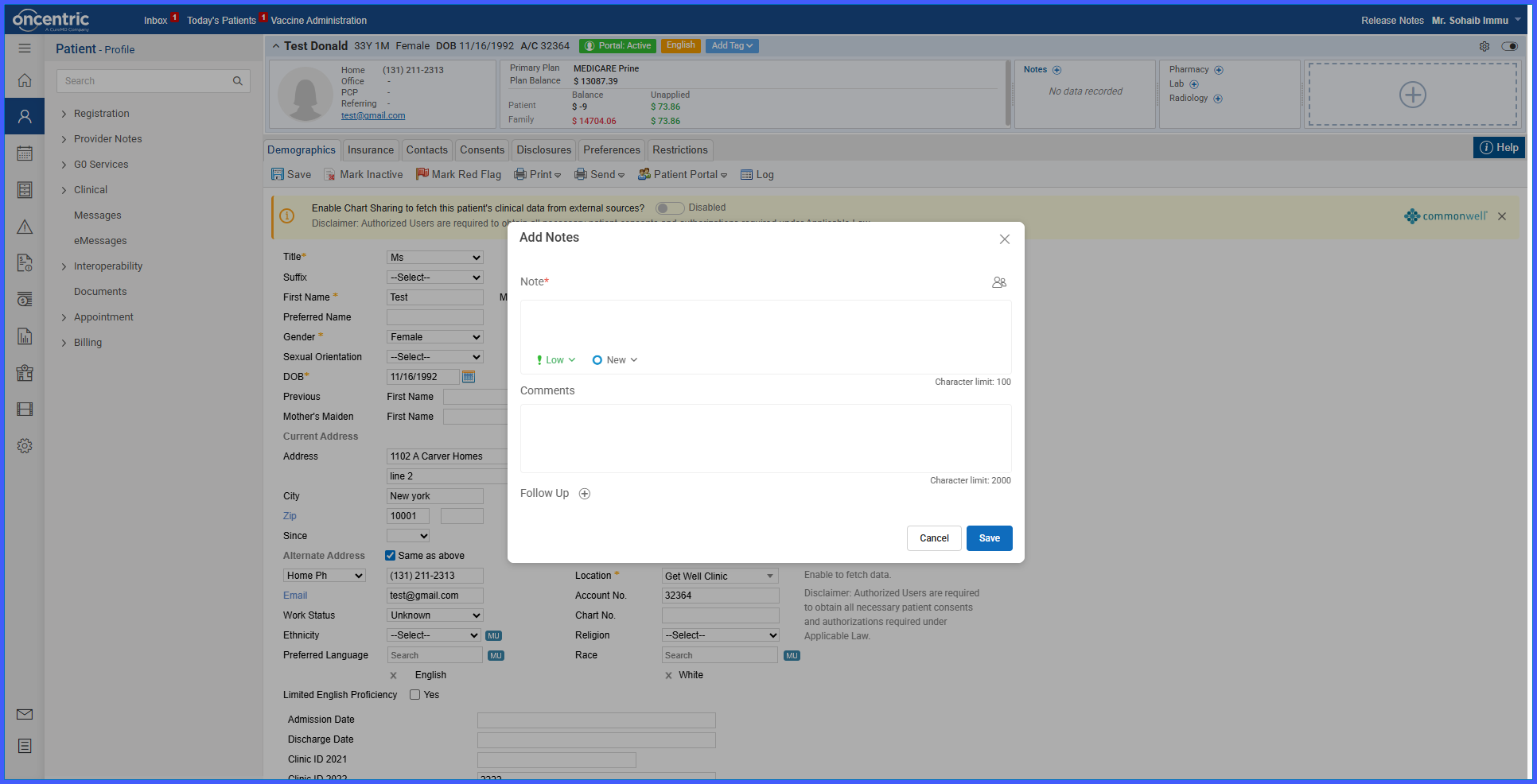
Task: Cancel the Add Notes dialog
Action: pos(934,538)
